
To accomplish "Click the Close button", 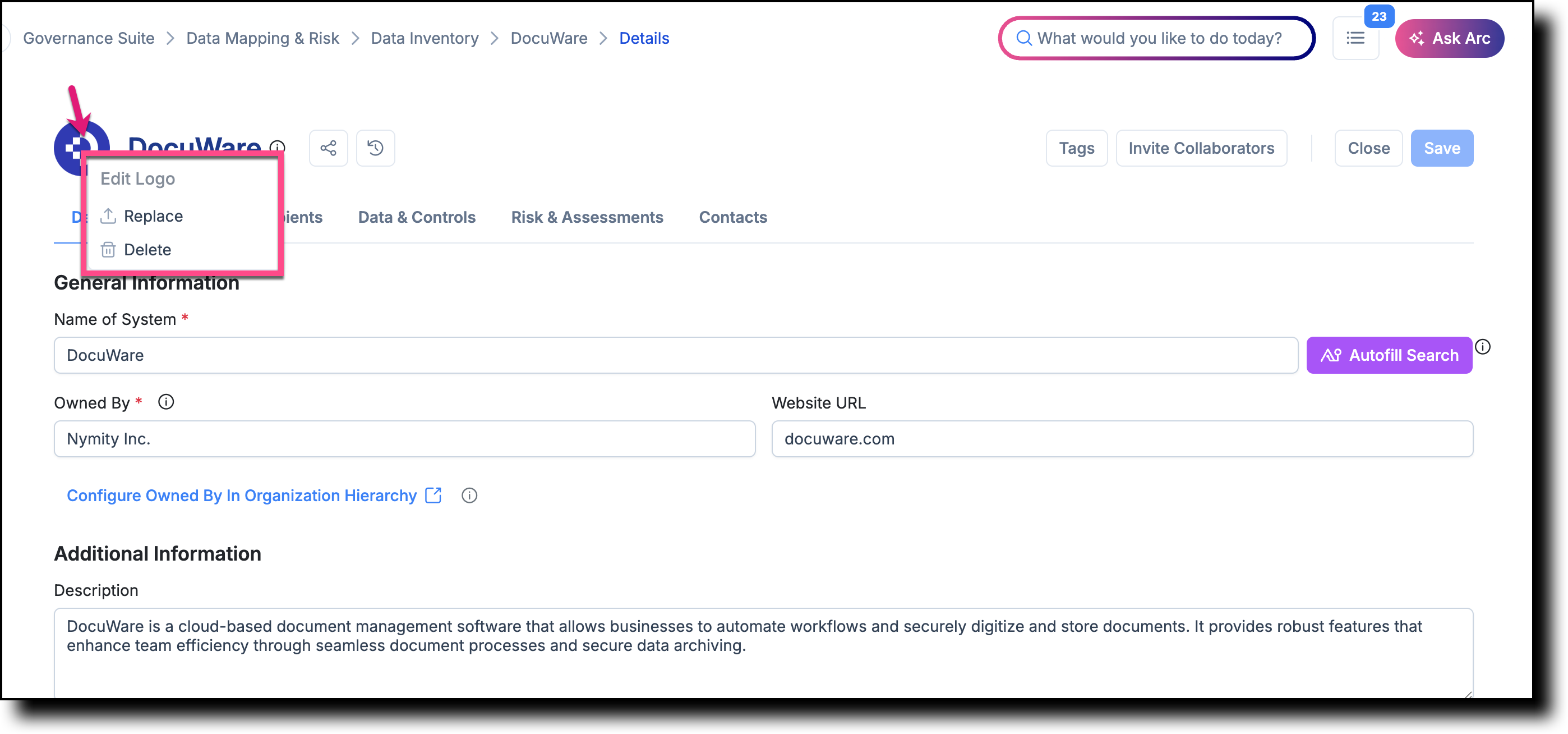I will pos(1368,148).
